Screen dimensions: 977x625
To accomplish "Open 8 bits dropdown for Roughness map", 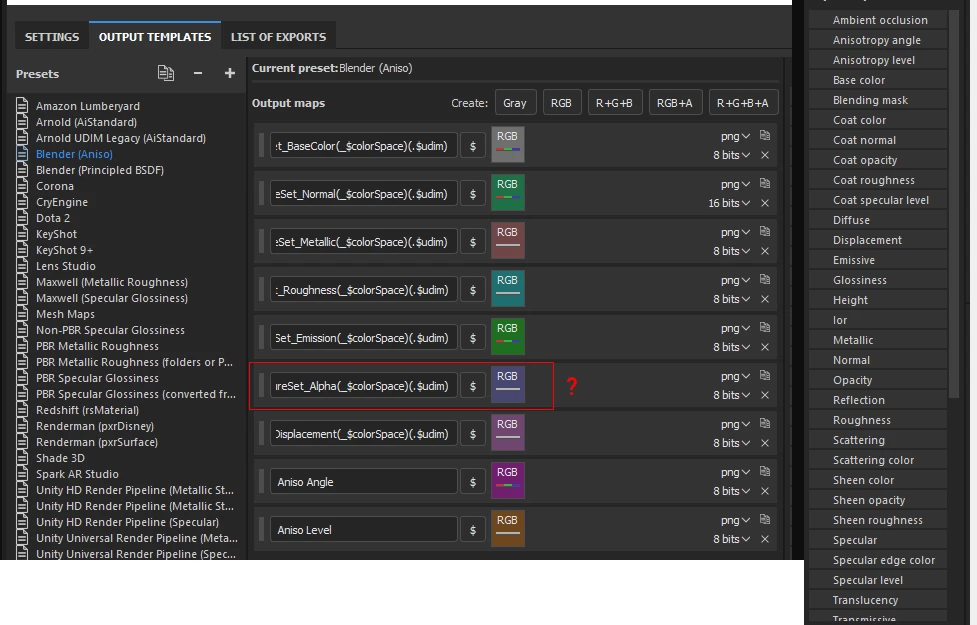I will 732,299.
